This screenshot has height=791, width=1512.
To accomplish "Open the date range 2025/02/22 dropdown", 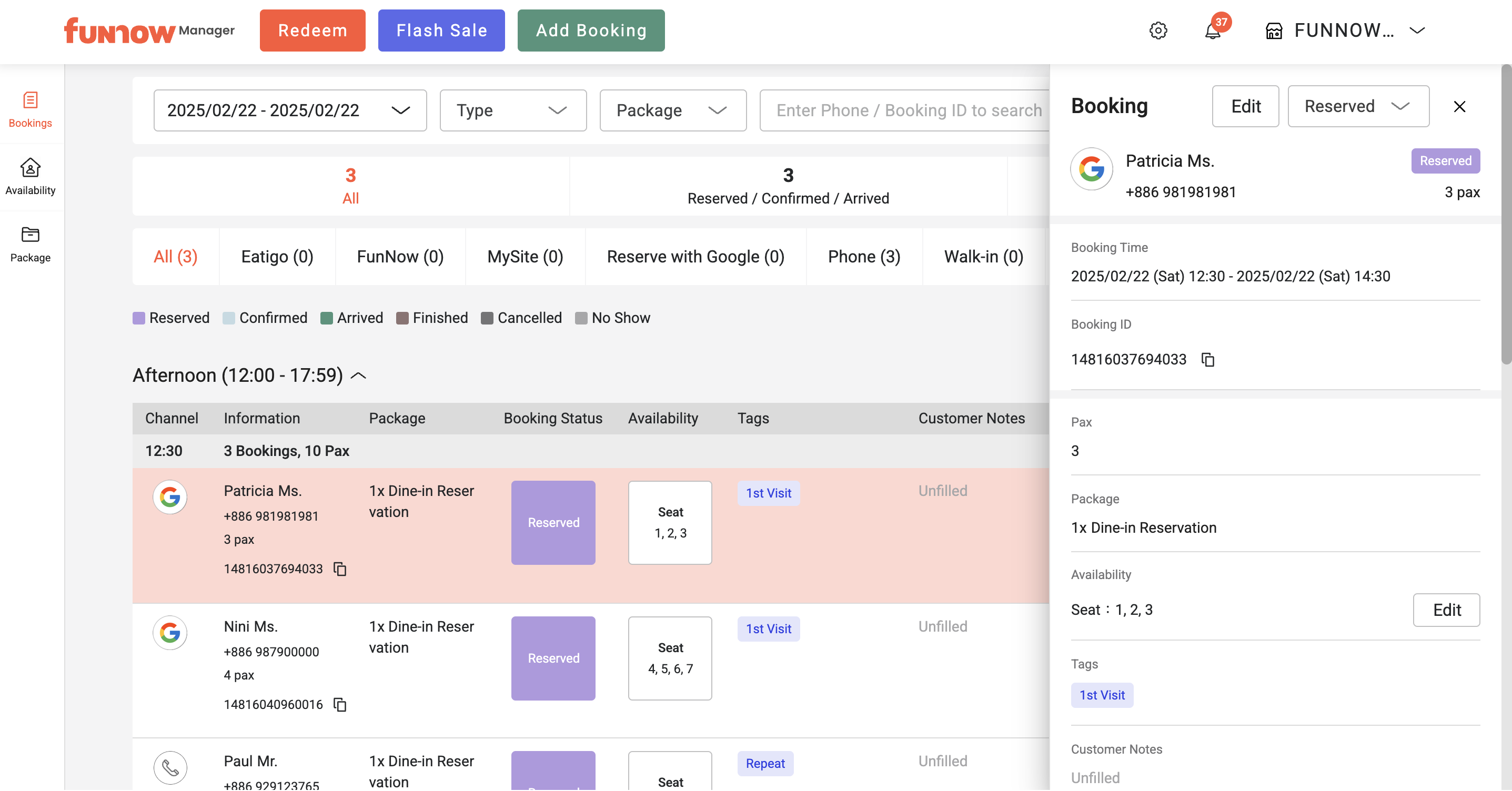I will point(290,110).
